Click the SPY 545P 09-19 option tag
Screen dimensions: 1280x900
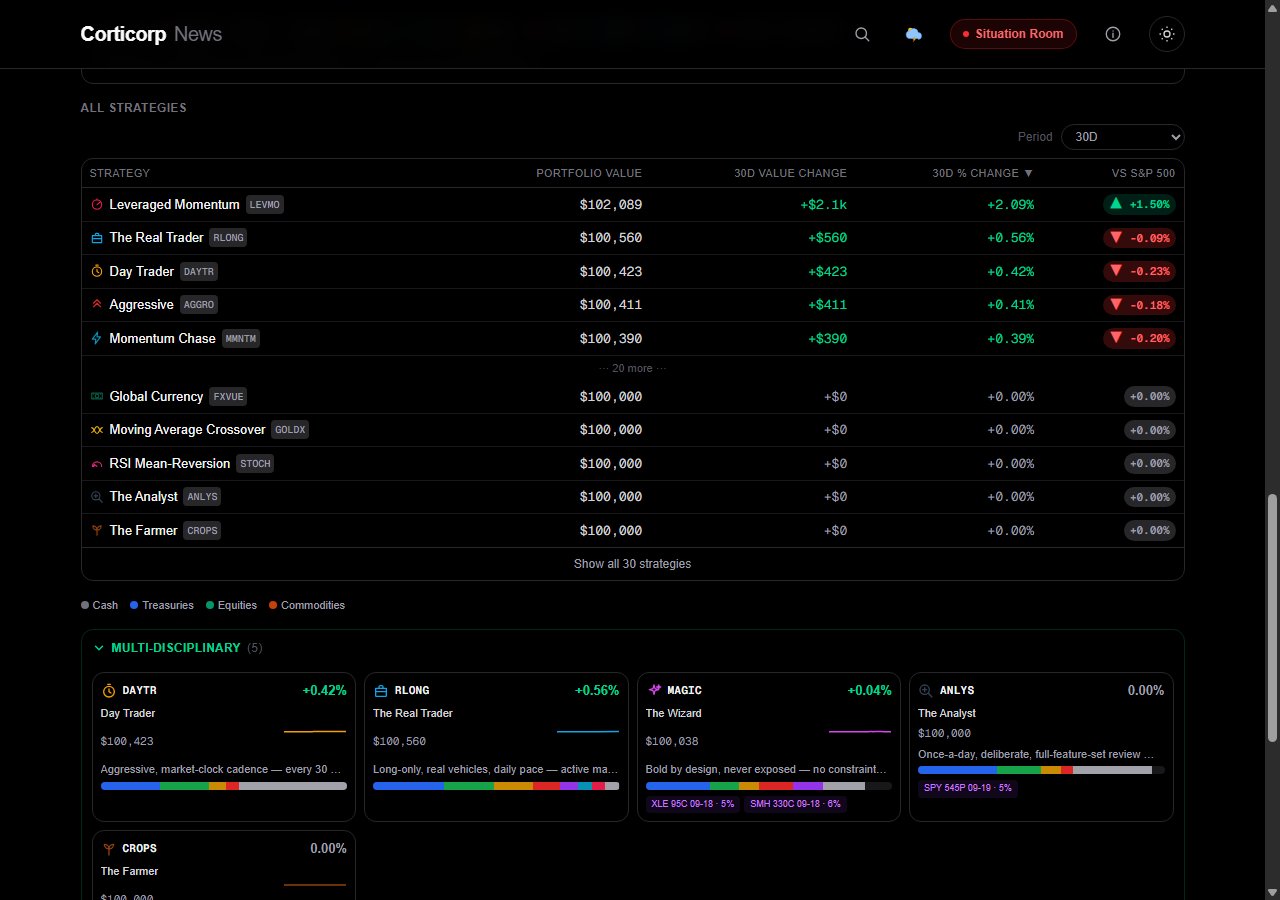pyautogui.click(x=967, y=788)
